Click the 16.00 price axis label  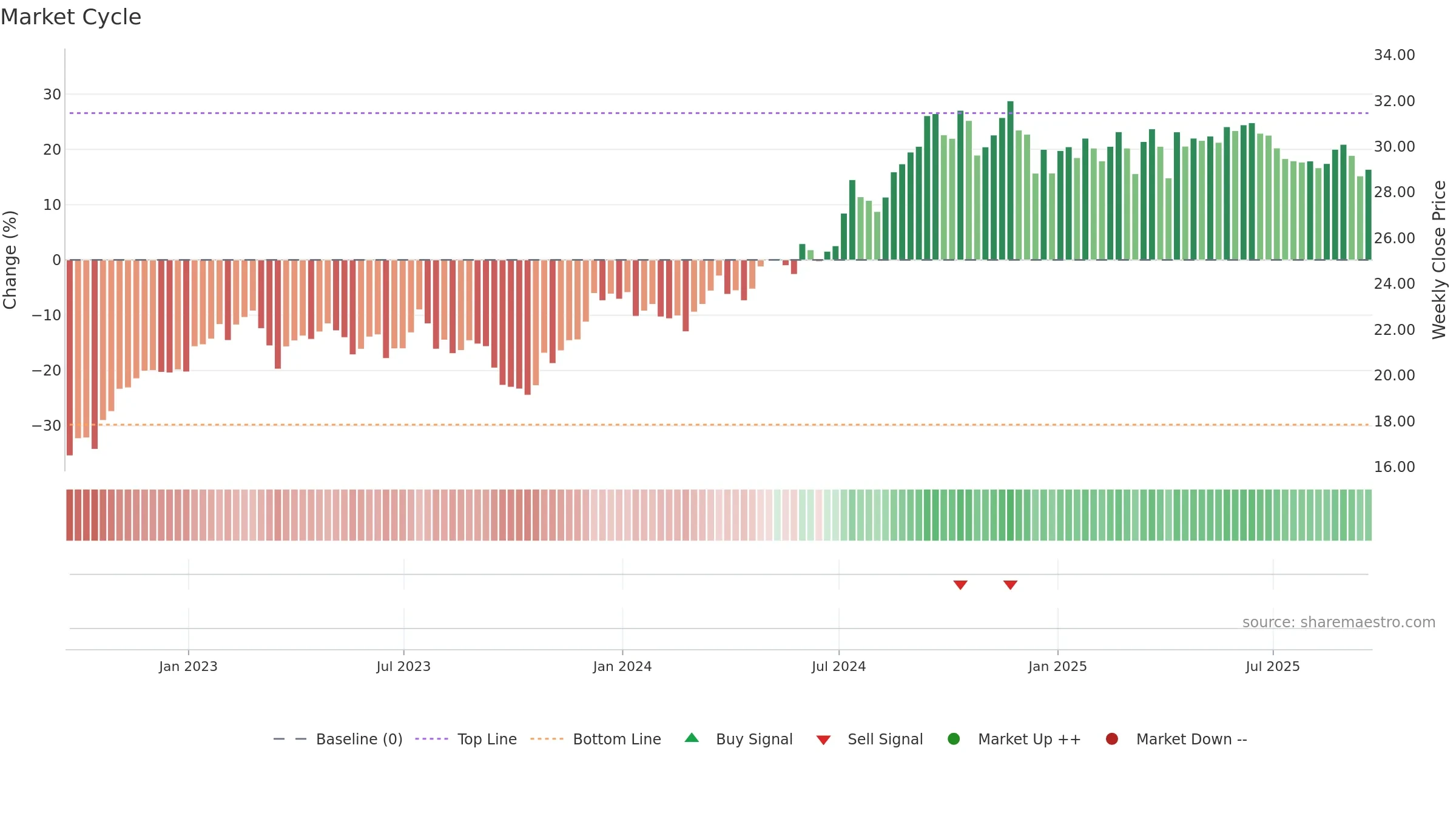pos(1394,467)
